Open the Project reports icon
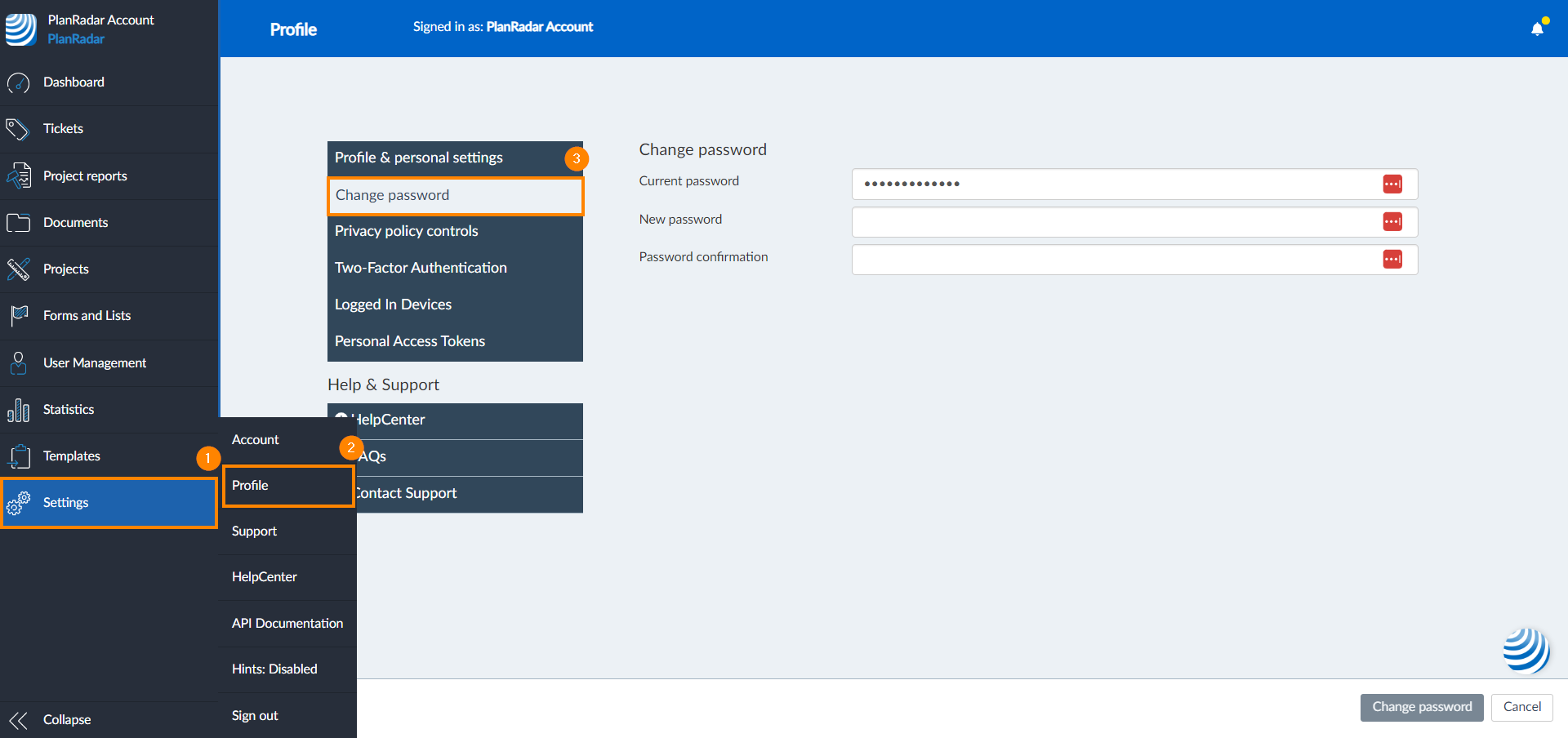This screenshot has height=738, width=1568. pos(18,176)
